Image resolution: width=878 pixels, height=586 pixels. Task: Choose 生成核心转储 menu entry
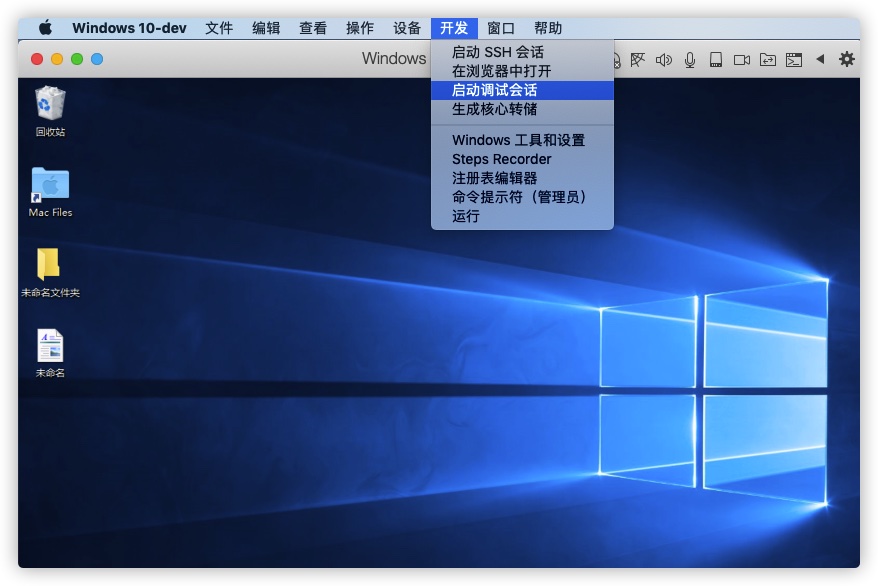pyautogui.click(x=522, y=109)
